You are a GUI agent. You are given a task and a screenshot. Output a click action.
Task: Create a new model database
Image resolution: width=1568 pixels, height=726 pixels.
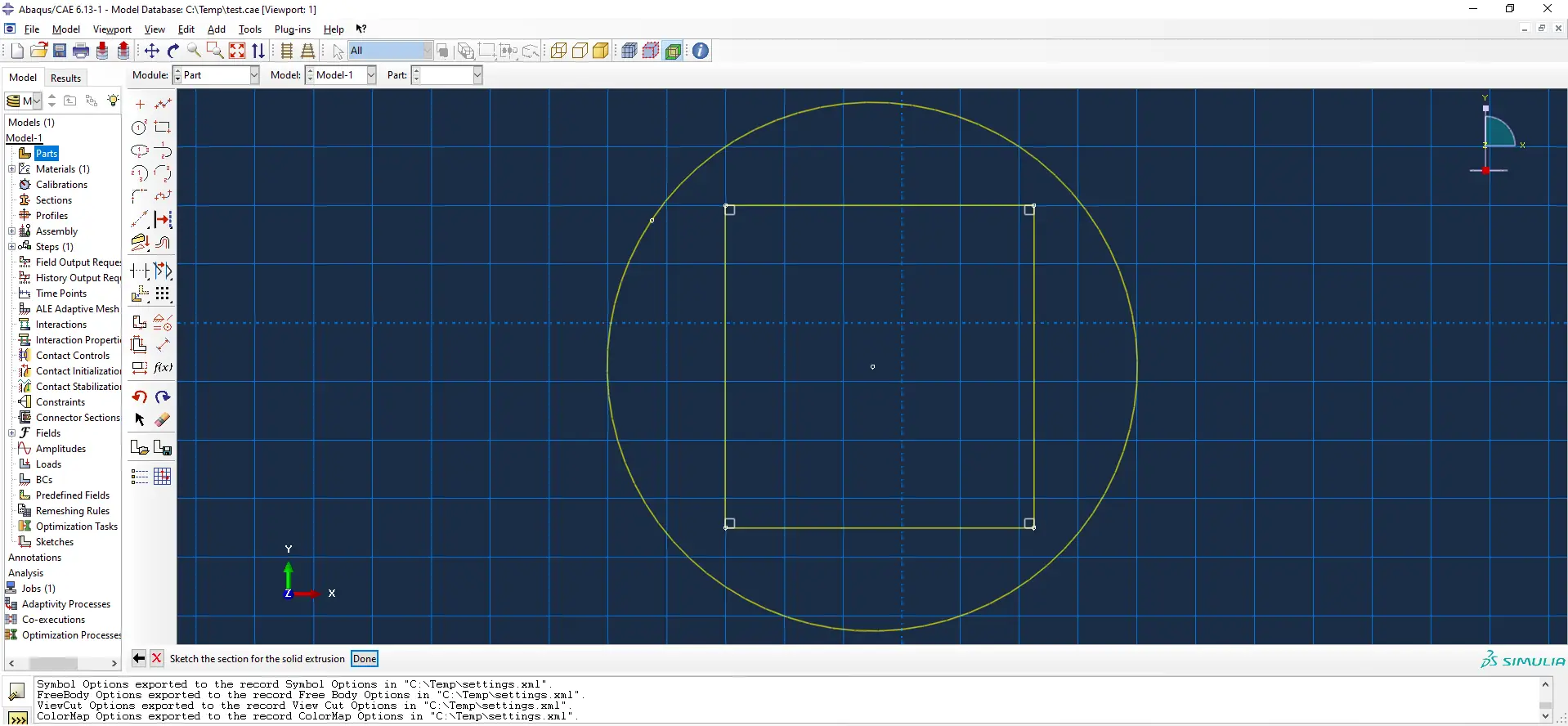(17, 51)
